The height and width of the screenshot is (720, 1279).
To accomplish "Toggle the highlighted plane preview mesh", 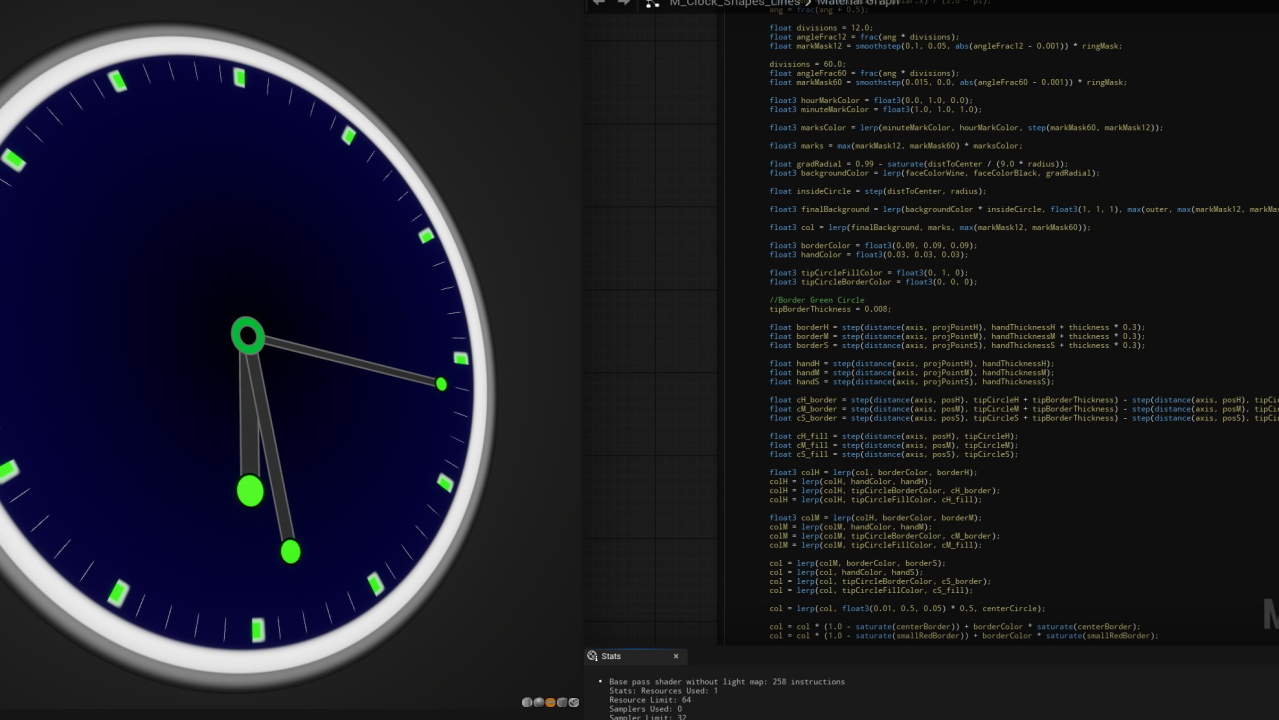I will point(550,702).
